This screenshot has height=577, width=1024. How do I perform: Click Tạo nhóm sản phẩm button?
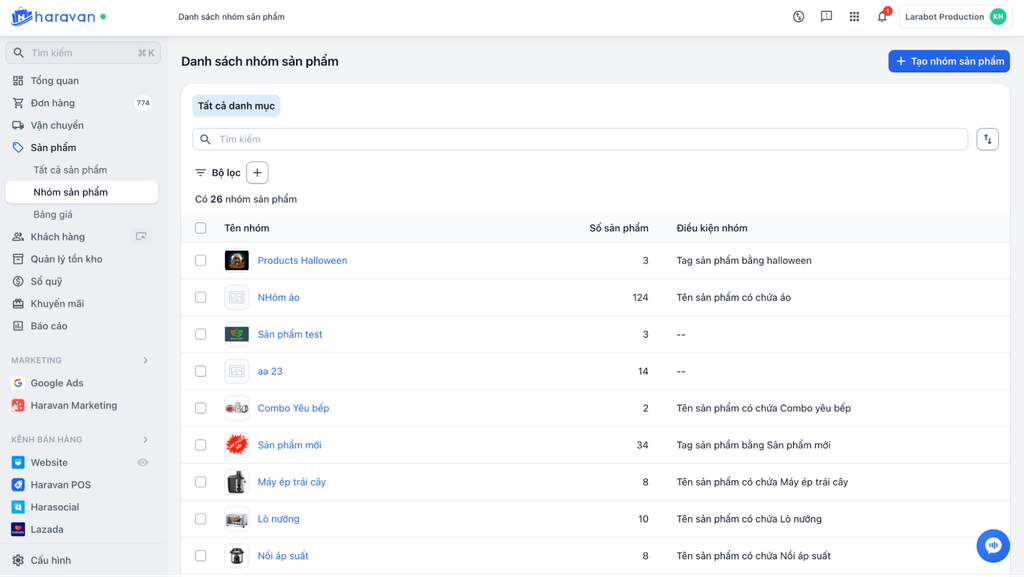pyautogui.click(x=949, y=61)
